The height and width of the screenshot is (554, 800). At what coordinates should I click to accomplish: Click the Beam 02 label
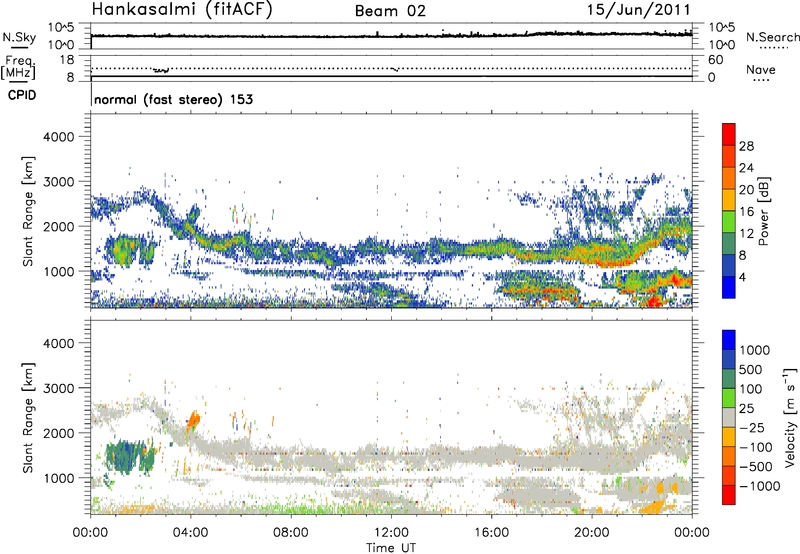click(390, 11)
